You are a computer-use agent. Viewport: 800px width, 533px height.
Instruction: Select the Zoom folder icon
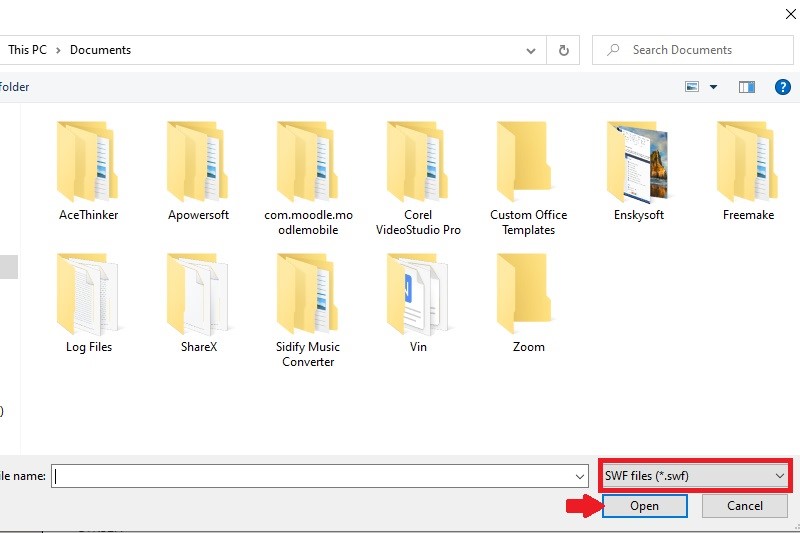[524, 294]
